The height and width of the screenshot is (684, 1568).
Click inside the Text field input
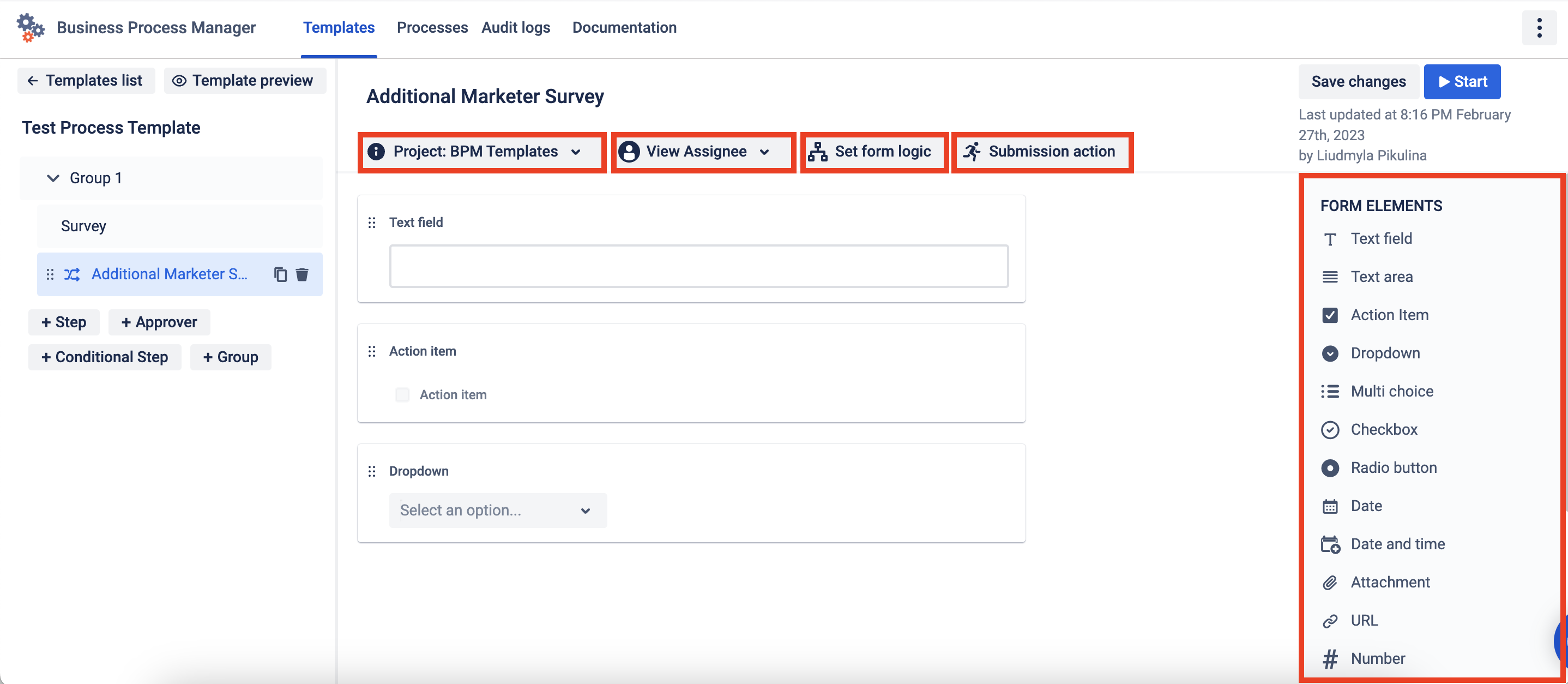(698, 266)
